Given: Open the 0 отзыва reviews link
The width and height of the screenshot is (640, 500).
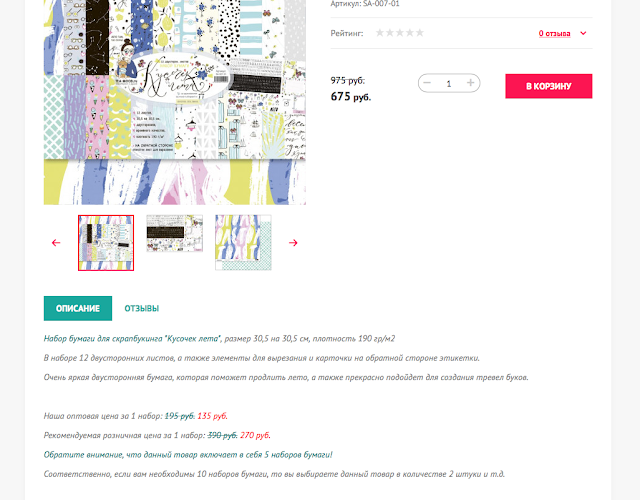Looking at the screenshot, I should click(554, 33).
